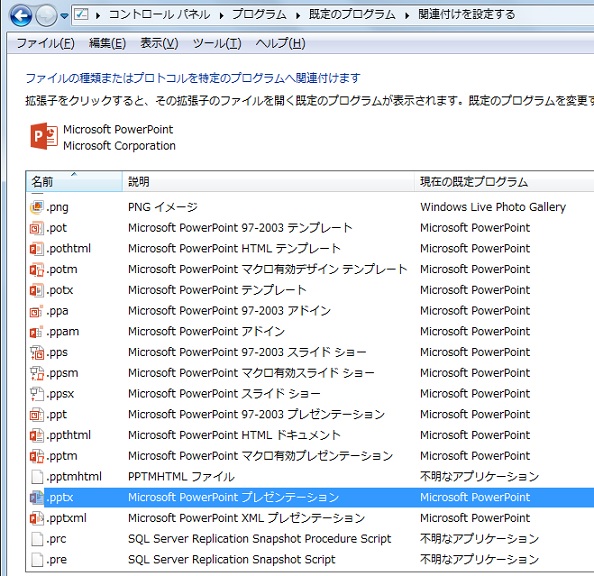Viewport: 594px width, 576px height.
Task: Click the .pptm file type icon
Action: 37,456
